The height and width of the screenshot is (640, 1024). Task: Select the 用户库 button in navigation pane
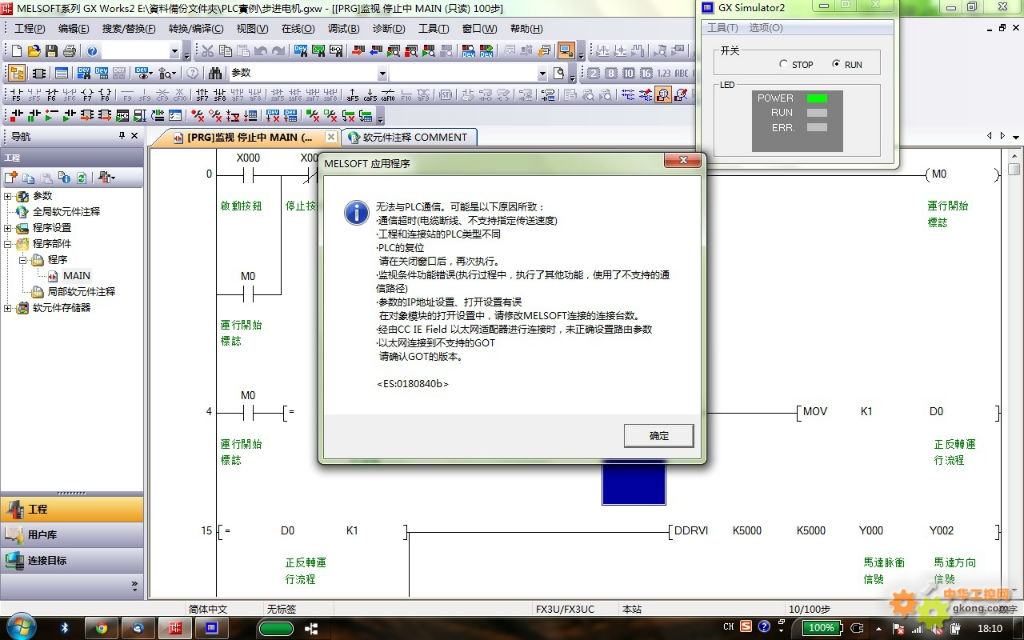[72, 535]
